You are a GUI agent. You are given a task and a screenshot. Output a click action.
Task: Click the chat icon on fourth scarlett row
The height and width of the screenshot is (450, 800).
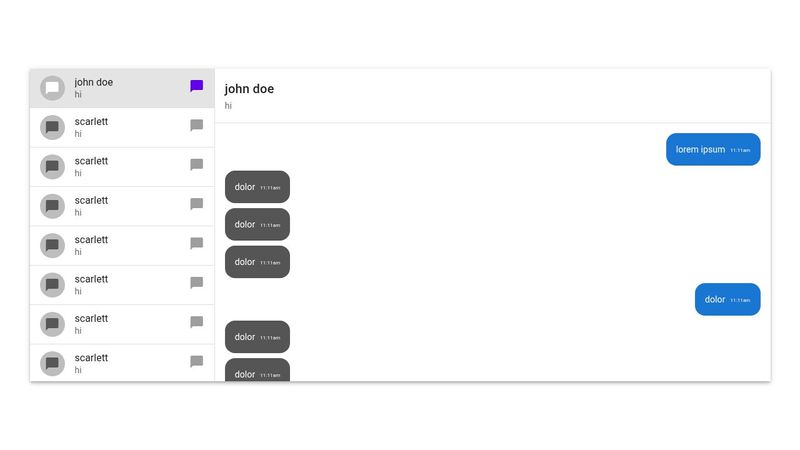coord(196,243)
